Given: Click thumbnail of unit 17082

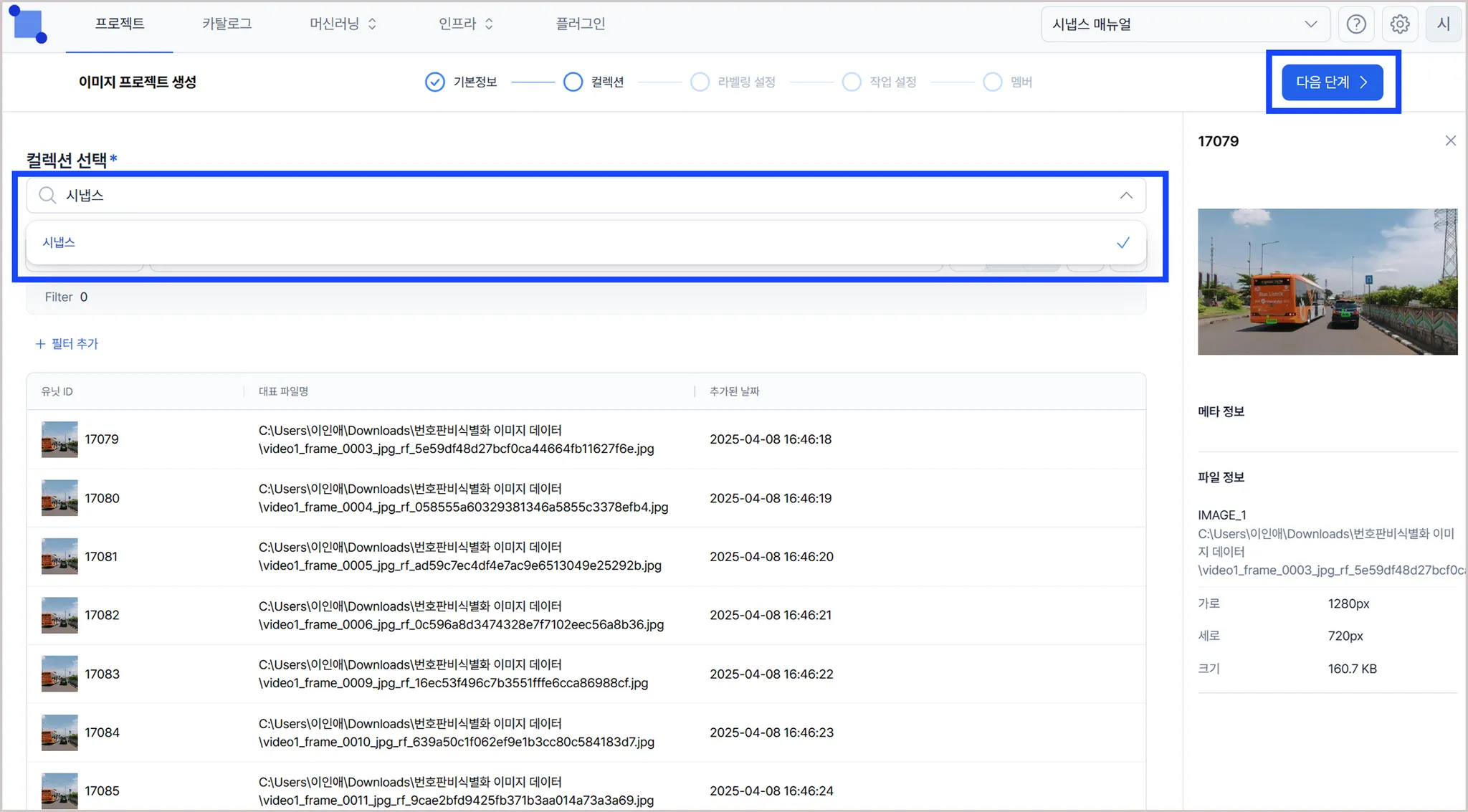Looking at the screenshot, I should [59, 615].
